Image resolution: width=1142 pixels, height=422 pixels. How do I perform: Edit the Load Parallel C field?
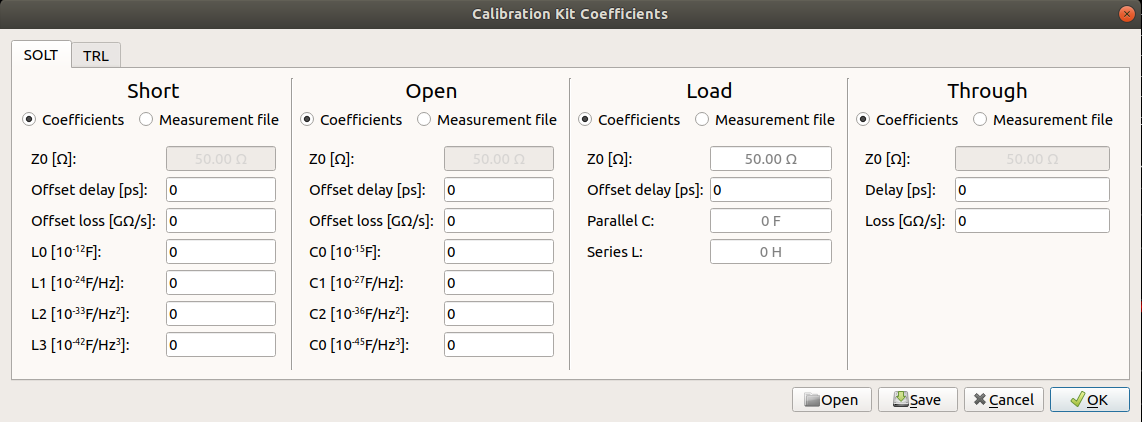770,221
